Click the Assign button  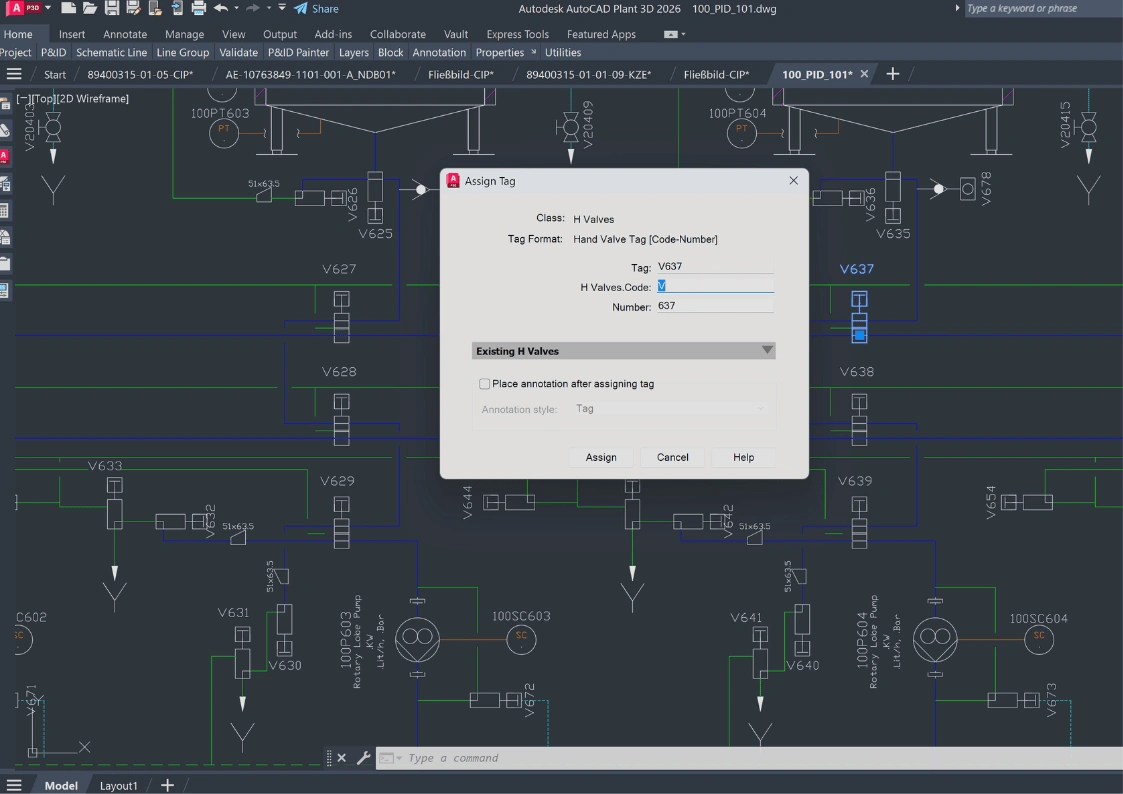coord(601,457)
